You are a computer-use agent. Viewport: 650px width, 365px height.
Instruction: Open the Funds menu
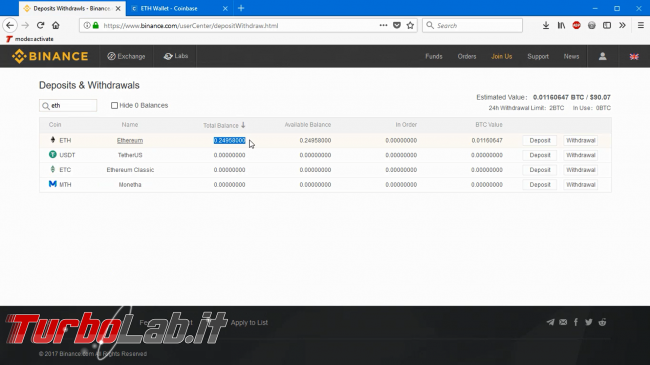pos(434,56)
